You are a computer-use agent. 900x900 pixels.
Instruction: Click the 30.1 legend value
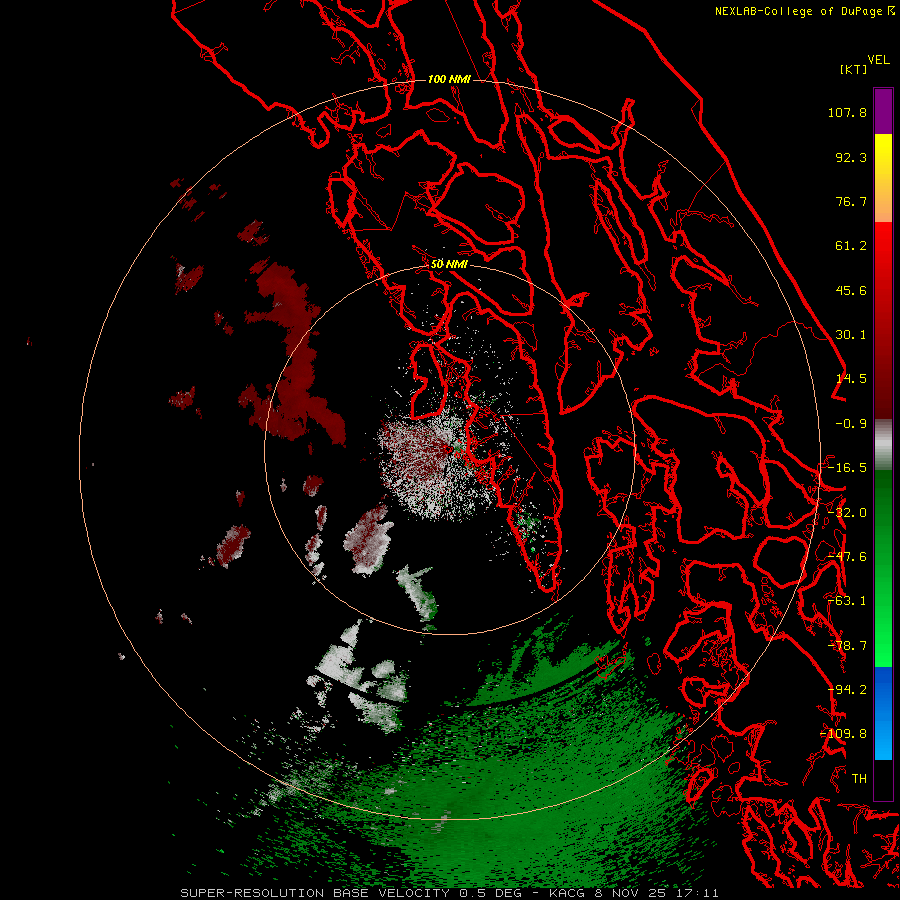(x=851, y=335)
